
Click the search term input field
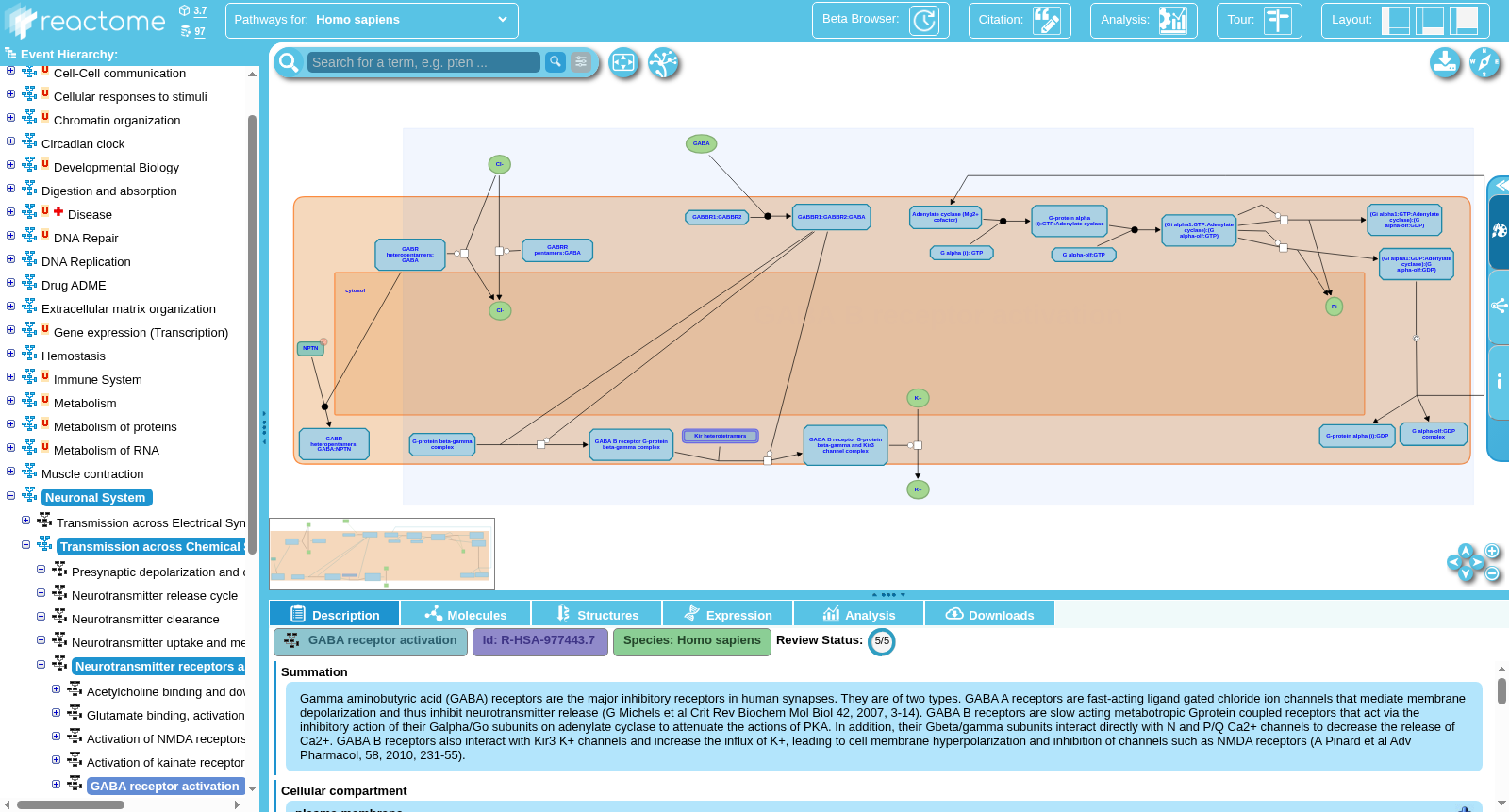(x=423, y=62)
